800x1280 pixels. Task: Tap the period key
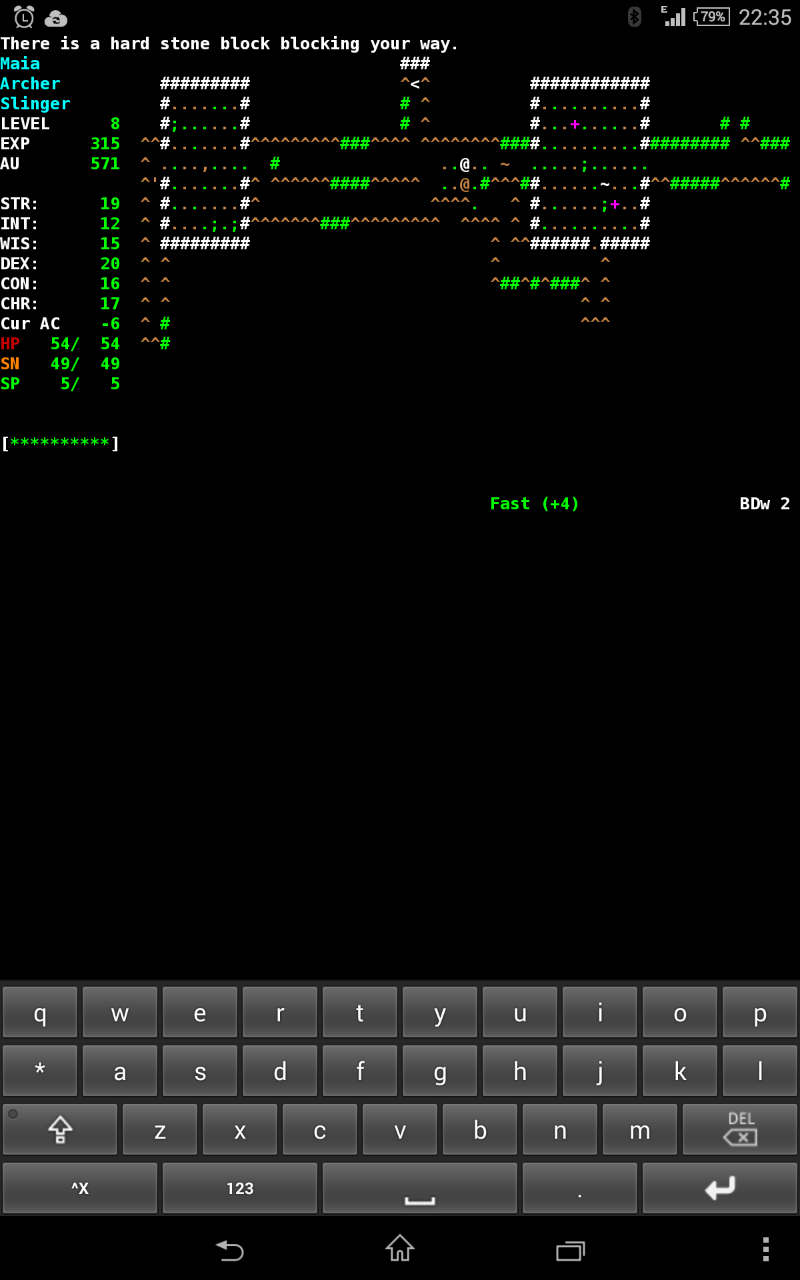point(580,1188)
